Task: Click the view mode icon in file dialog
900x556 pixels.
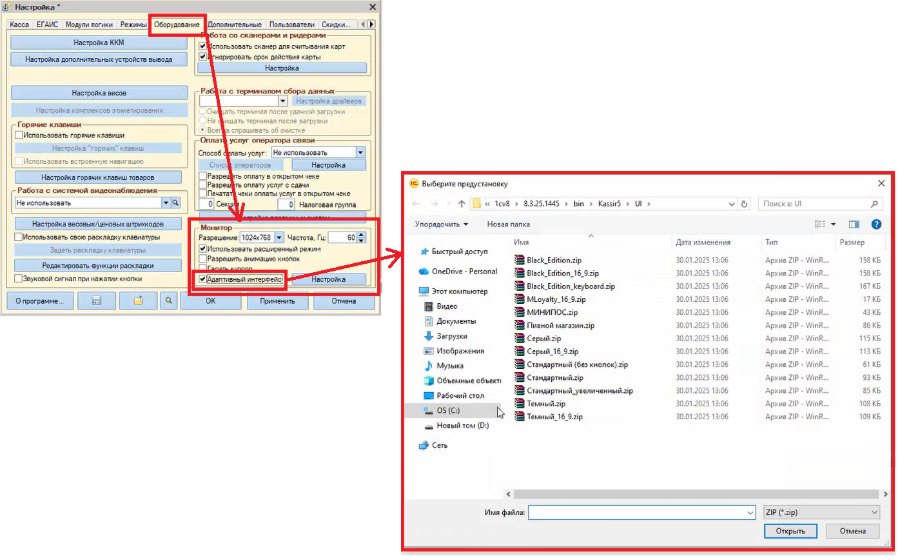Action: click(x=820, y=224)
